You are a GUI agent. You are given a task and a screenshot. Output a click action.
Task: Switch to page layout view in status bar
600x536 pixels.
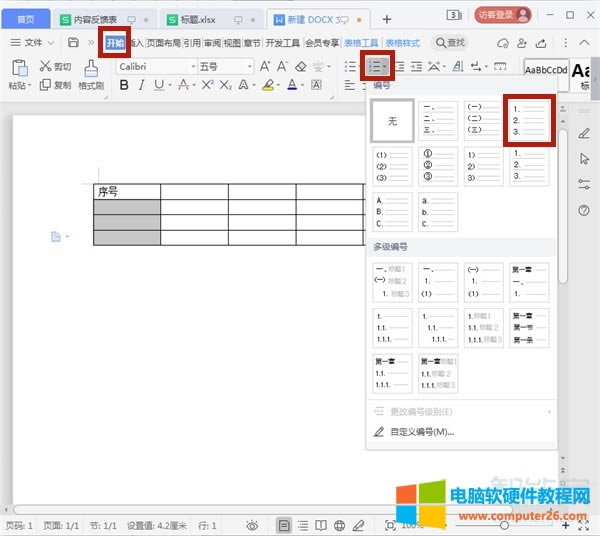coord(285,525)
